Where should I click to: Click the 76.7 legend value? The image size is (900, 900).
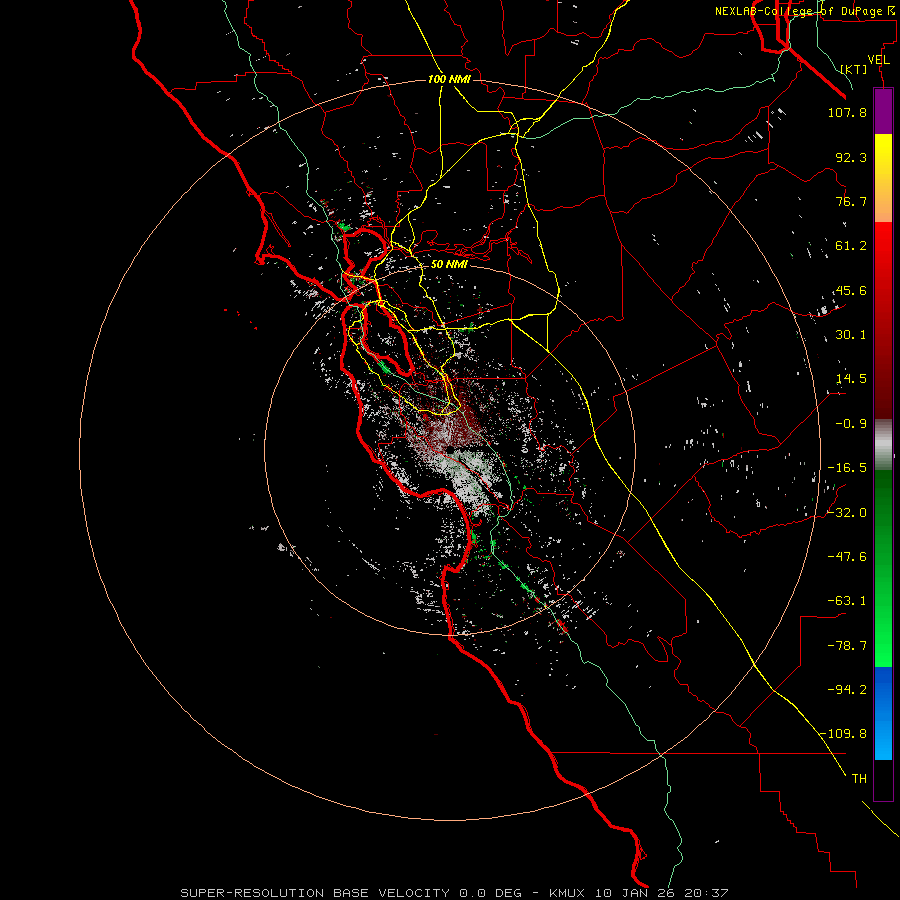(851, 201)
